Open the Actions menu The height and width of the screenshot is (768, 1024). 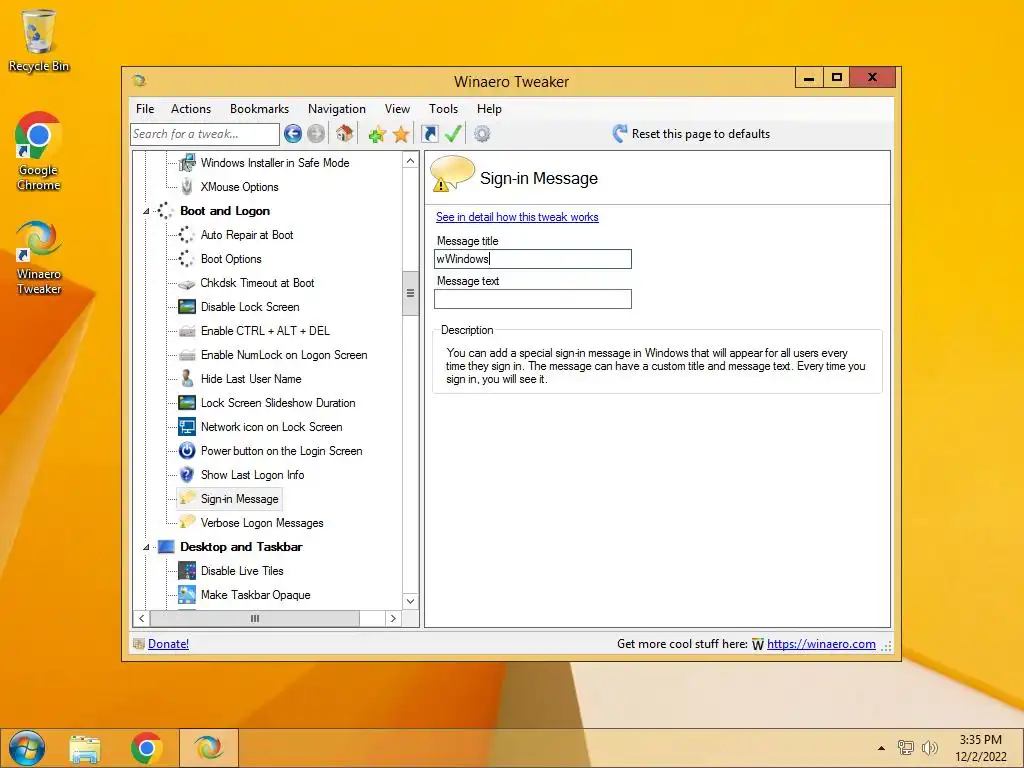[191, 109]
